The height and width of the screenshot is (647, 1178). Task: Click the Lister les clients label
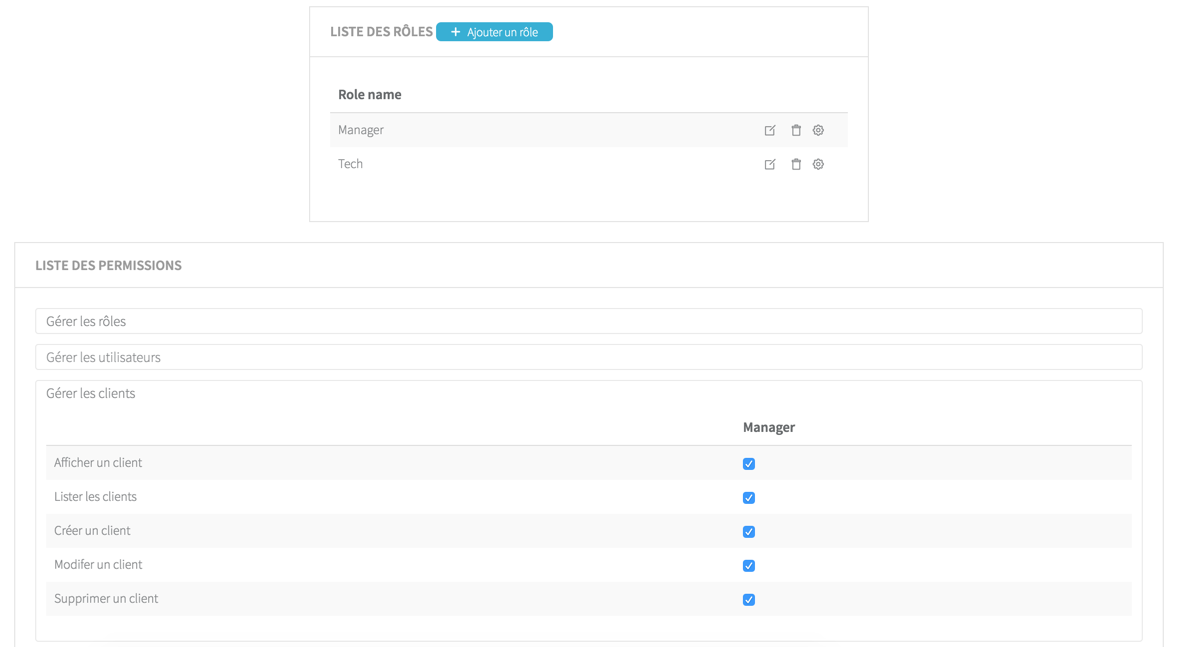point(95,496)
